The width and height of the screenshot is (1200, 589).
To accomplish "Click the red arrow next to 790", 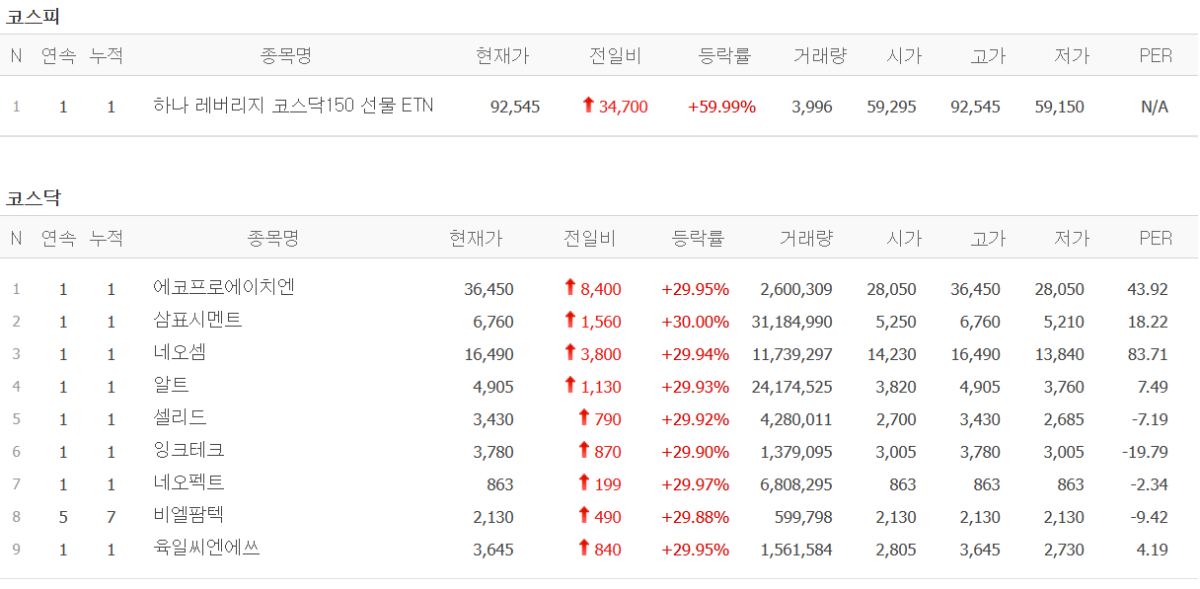I will click(x=584, y=418).
